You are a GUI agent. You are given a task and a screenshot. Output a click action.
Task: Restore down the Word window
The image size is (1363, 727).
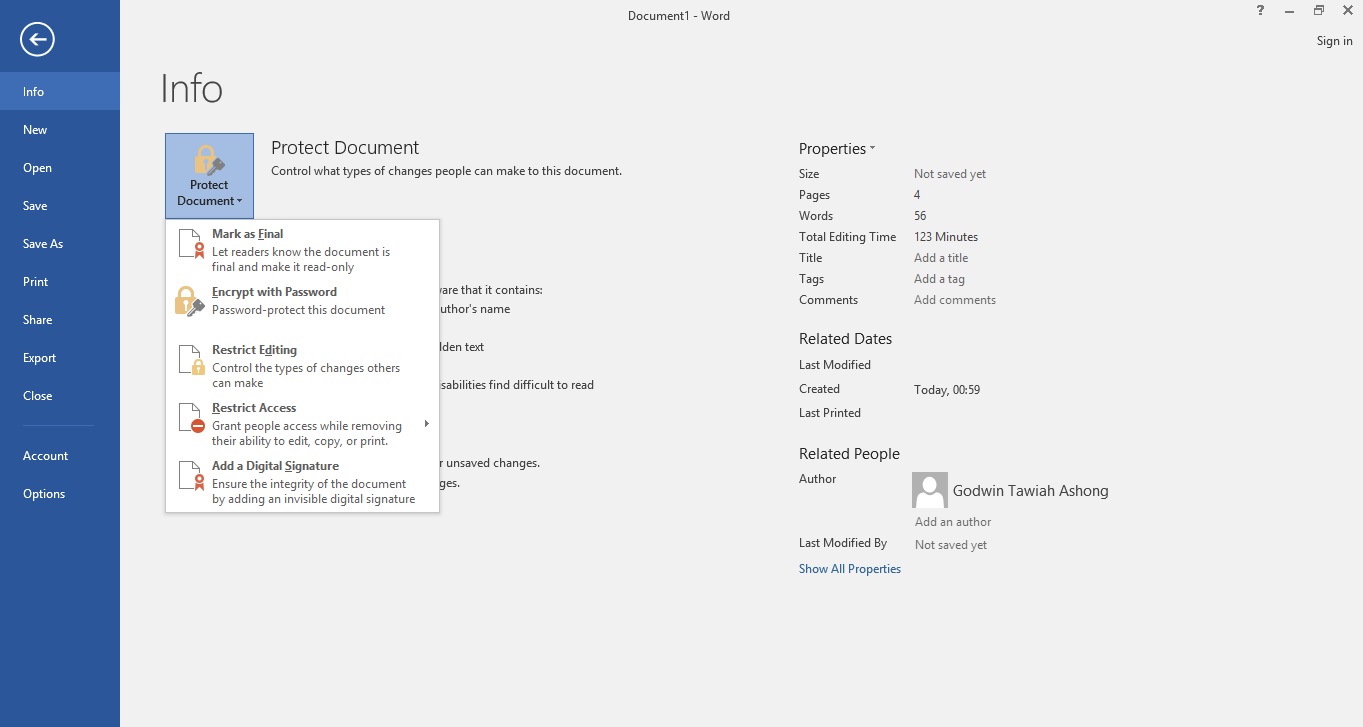coord(1319,10)
